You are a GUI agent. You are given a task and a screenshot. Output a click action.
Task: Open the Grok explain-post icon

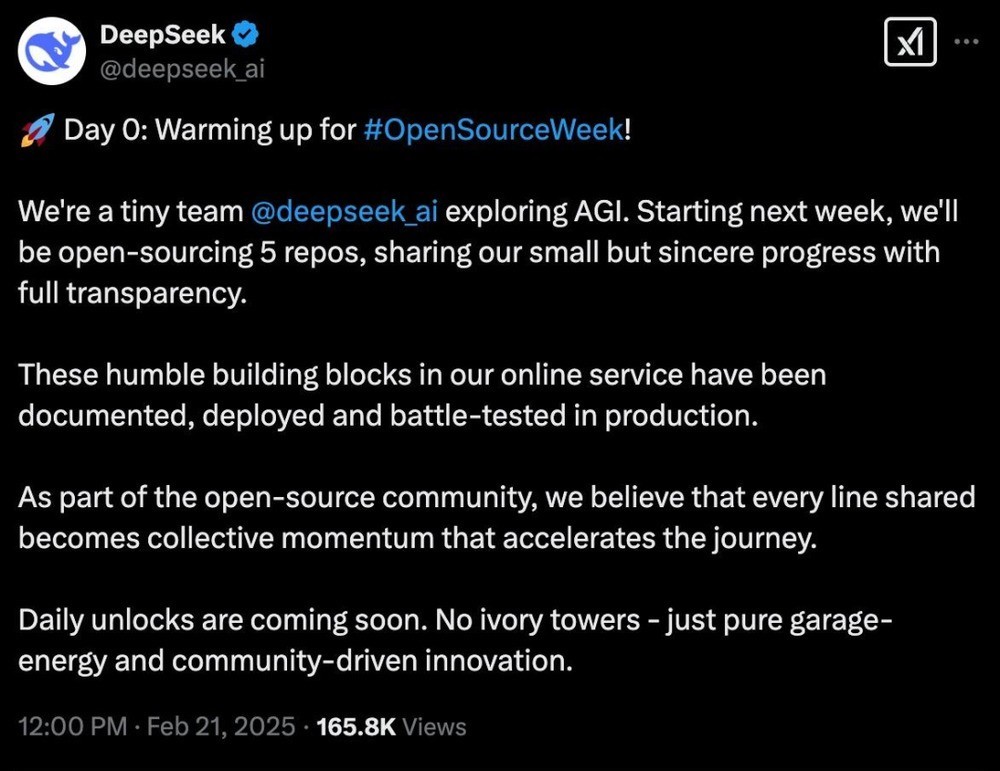[x=911, y=44]
